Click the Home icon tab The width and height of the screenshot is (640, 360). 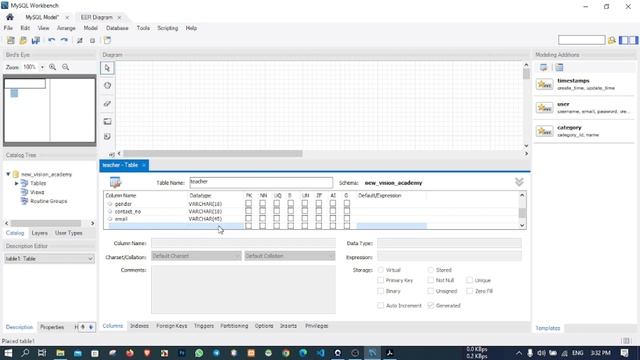click(x=9, y=17)
